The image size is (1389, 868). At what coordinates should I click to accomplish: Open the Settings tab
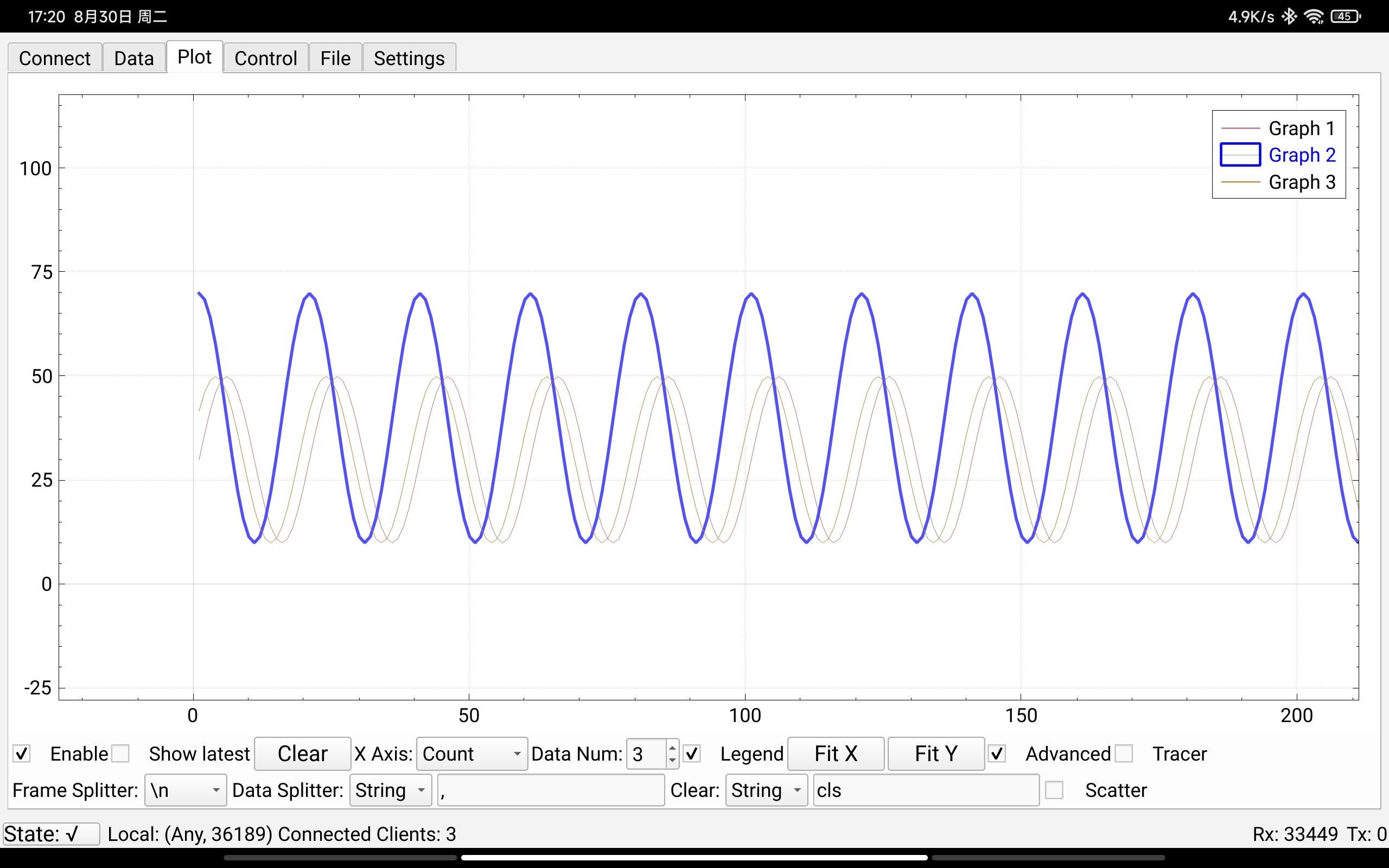point(409,58)
